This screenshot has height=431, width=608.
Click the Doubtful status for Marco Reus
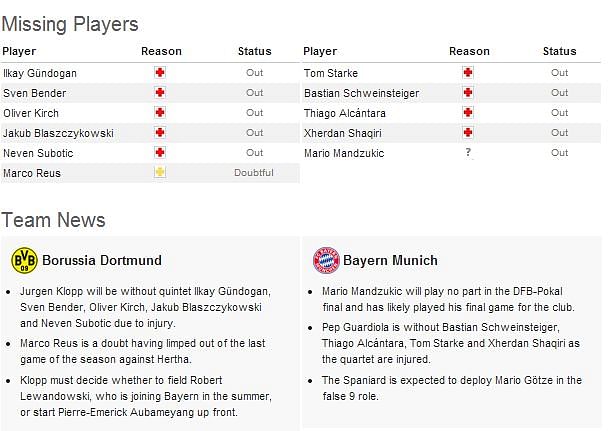click(254, 172)
